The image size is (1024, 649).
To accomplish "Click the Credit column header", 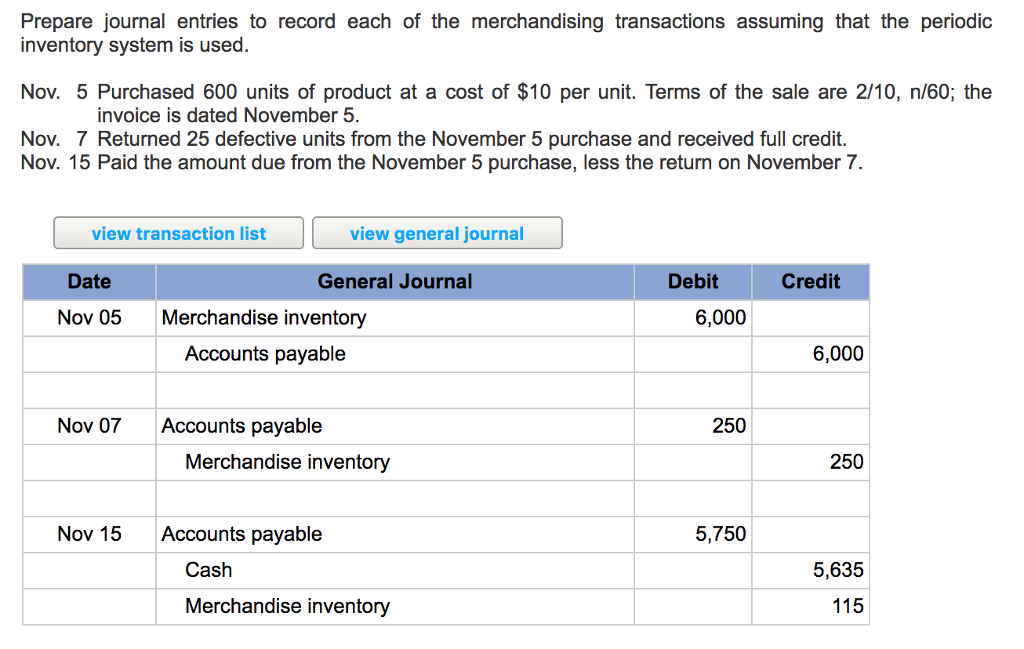I will pos(810,282).
